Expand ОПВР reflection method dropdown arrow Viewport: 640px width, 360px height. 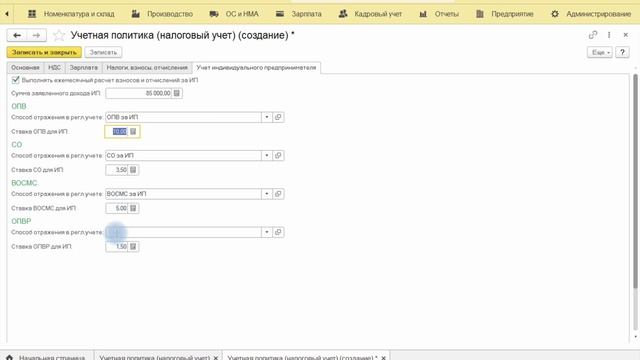(x=267, y=232)
